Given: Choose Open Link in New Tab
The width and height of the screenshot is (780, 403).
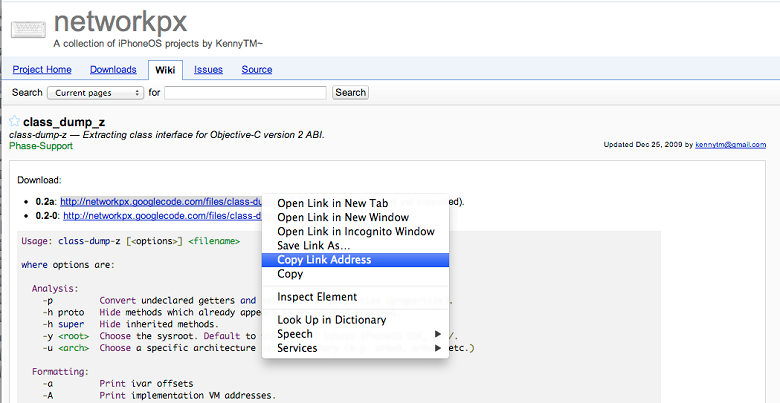Looking at the screenshot, I should (332, 203).
